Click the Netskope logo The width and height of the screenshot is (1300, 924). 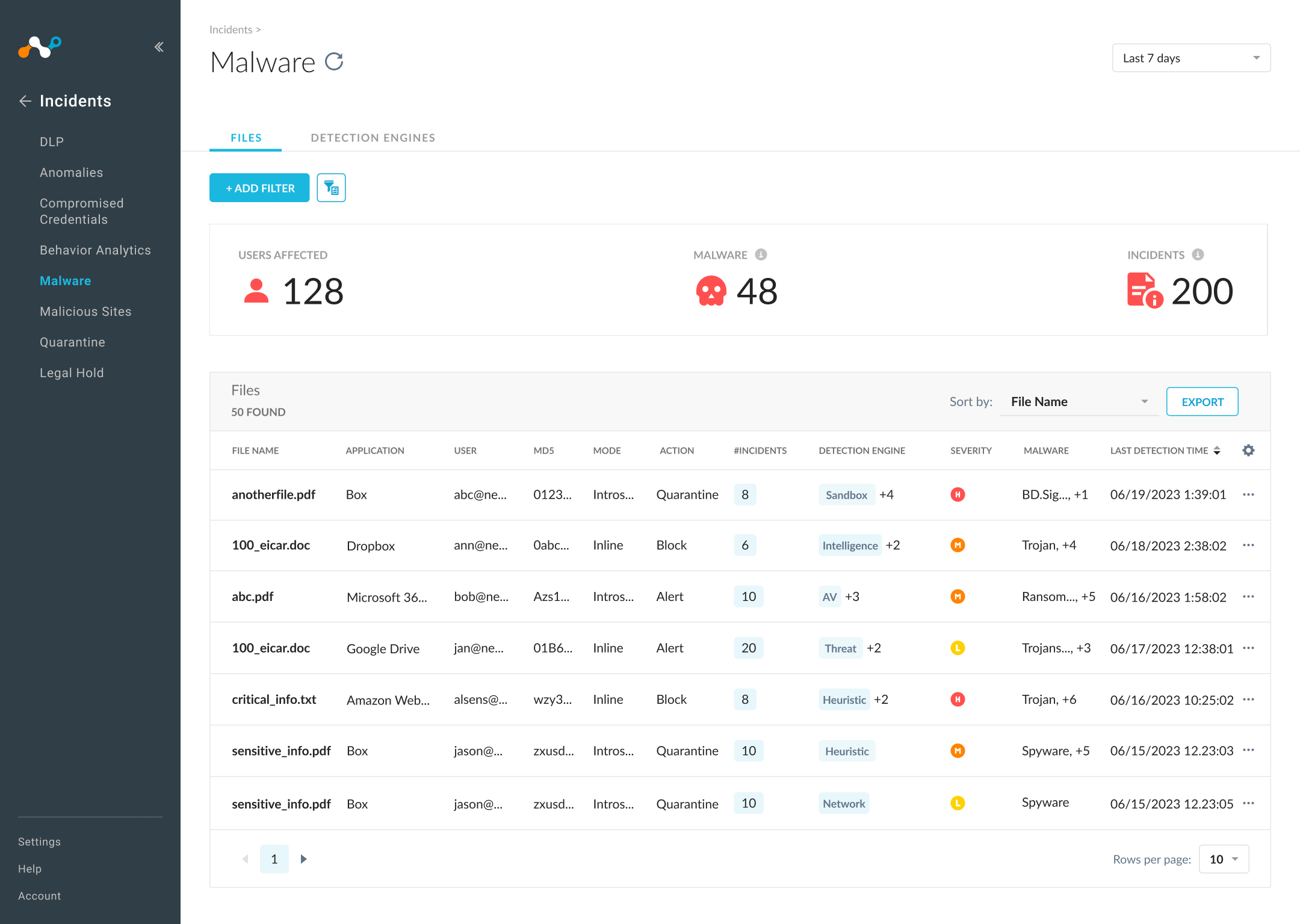click(40, 48)
